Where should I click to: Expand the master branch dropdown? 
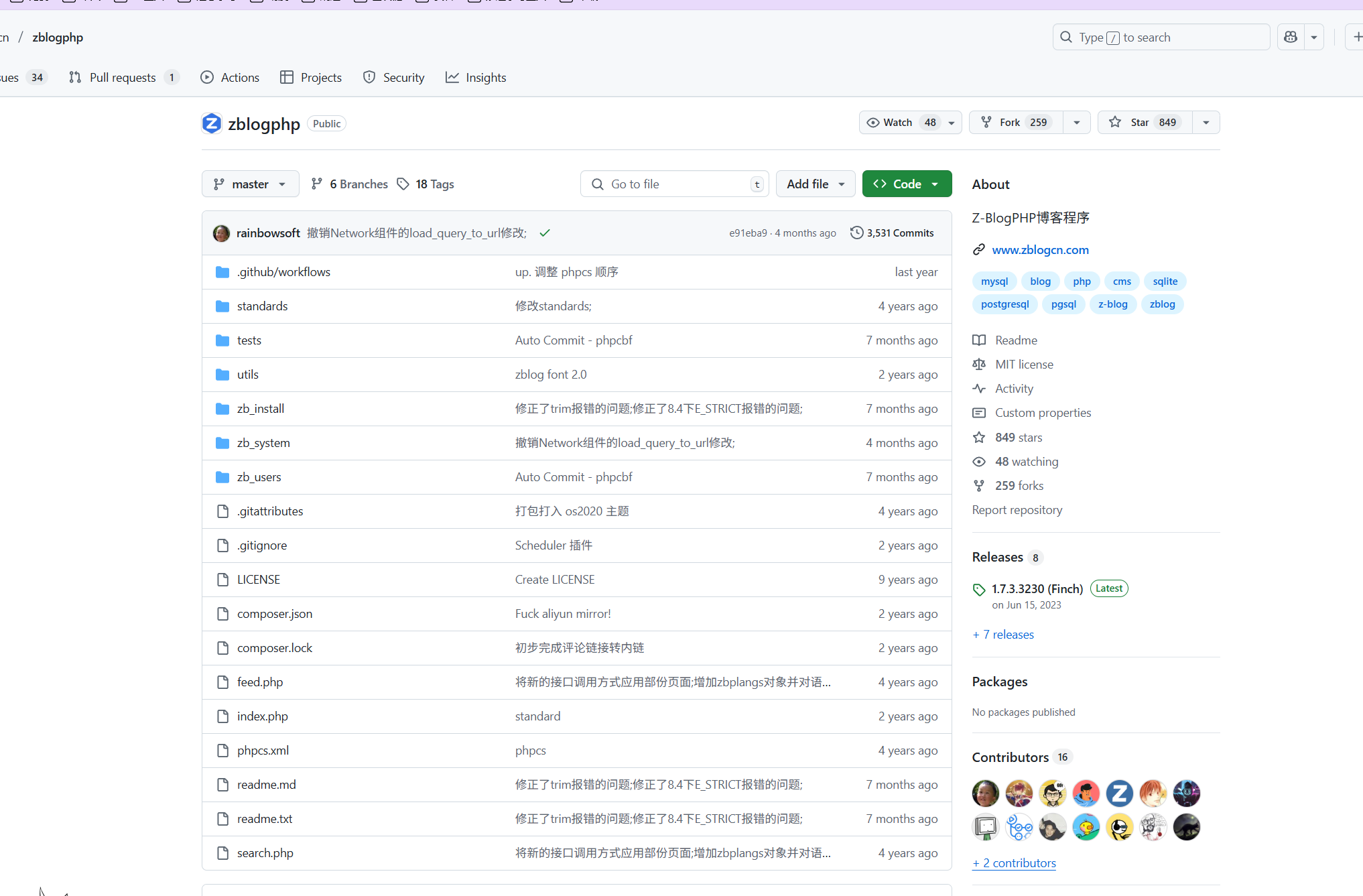(x=250, y=184)
